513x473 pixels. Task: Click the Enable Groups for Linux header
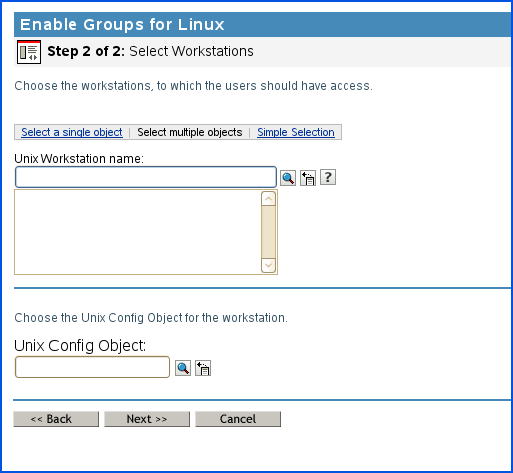122,24
